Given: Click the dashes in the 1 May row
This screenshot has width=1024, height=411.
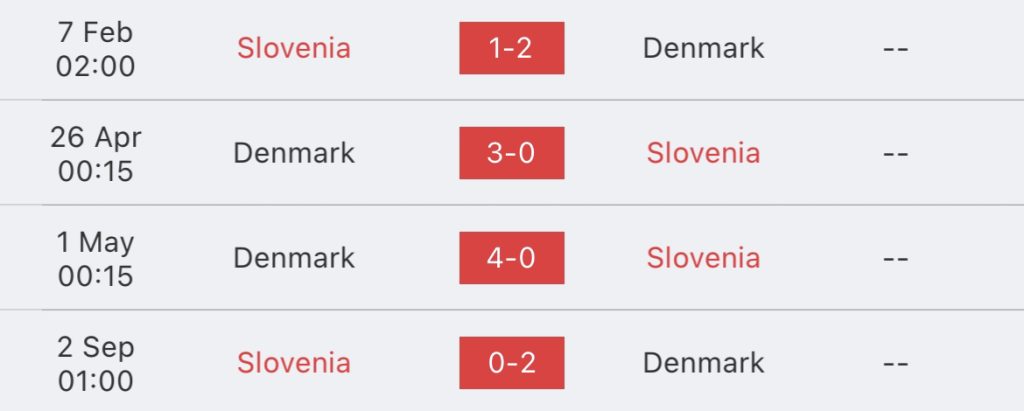Looking at the screenshot, I should 895,259.
